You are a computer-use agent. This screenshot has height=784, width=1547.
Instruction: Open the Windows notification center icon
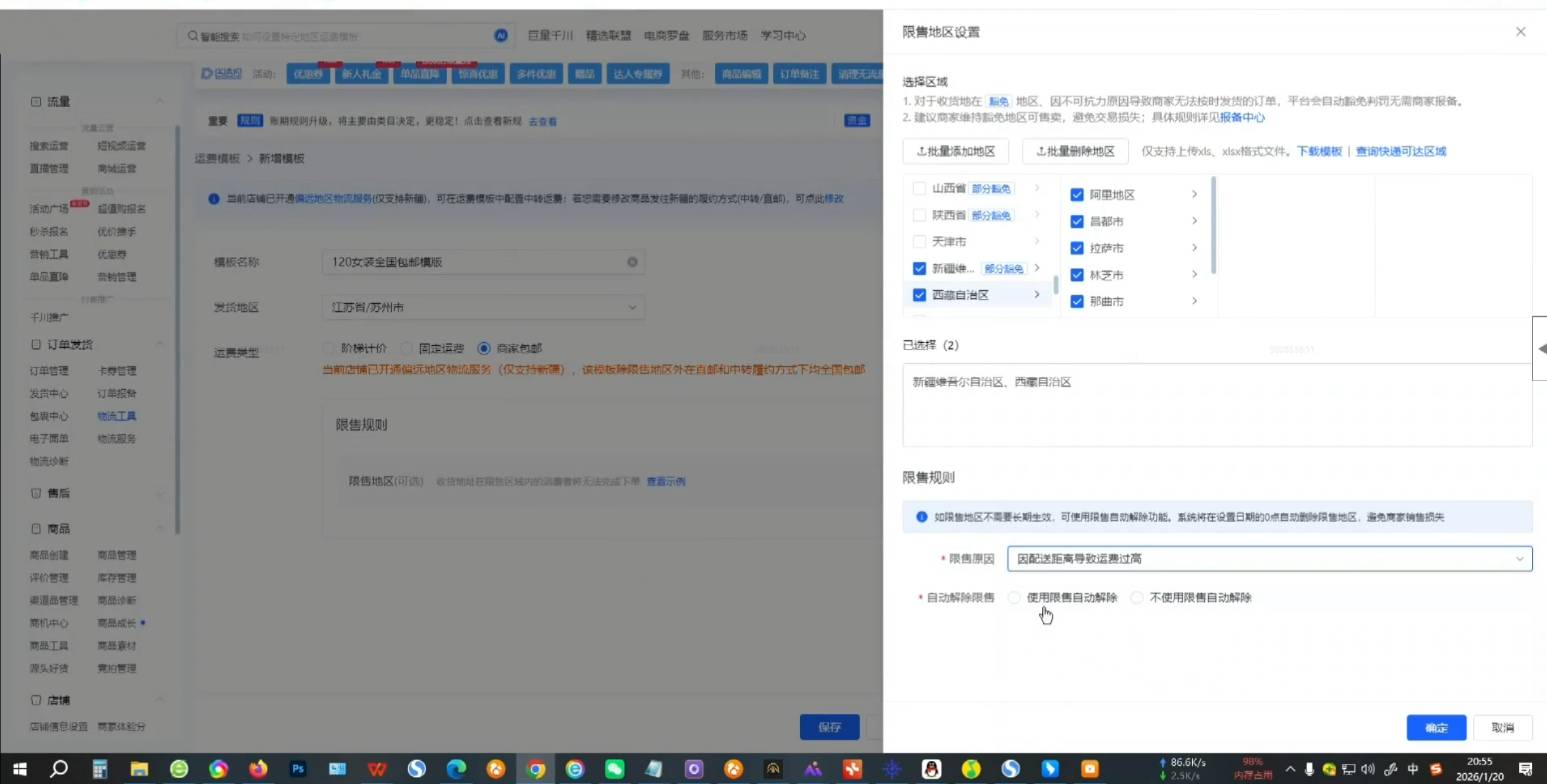tap(1526, 769)
